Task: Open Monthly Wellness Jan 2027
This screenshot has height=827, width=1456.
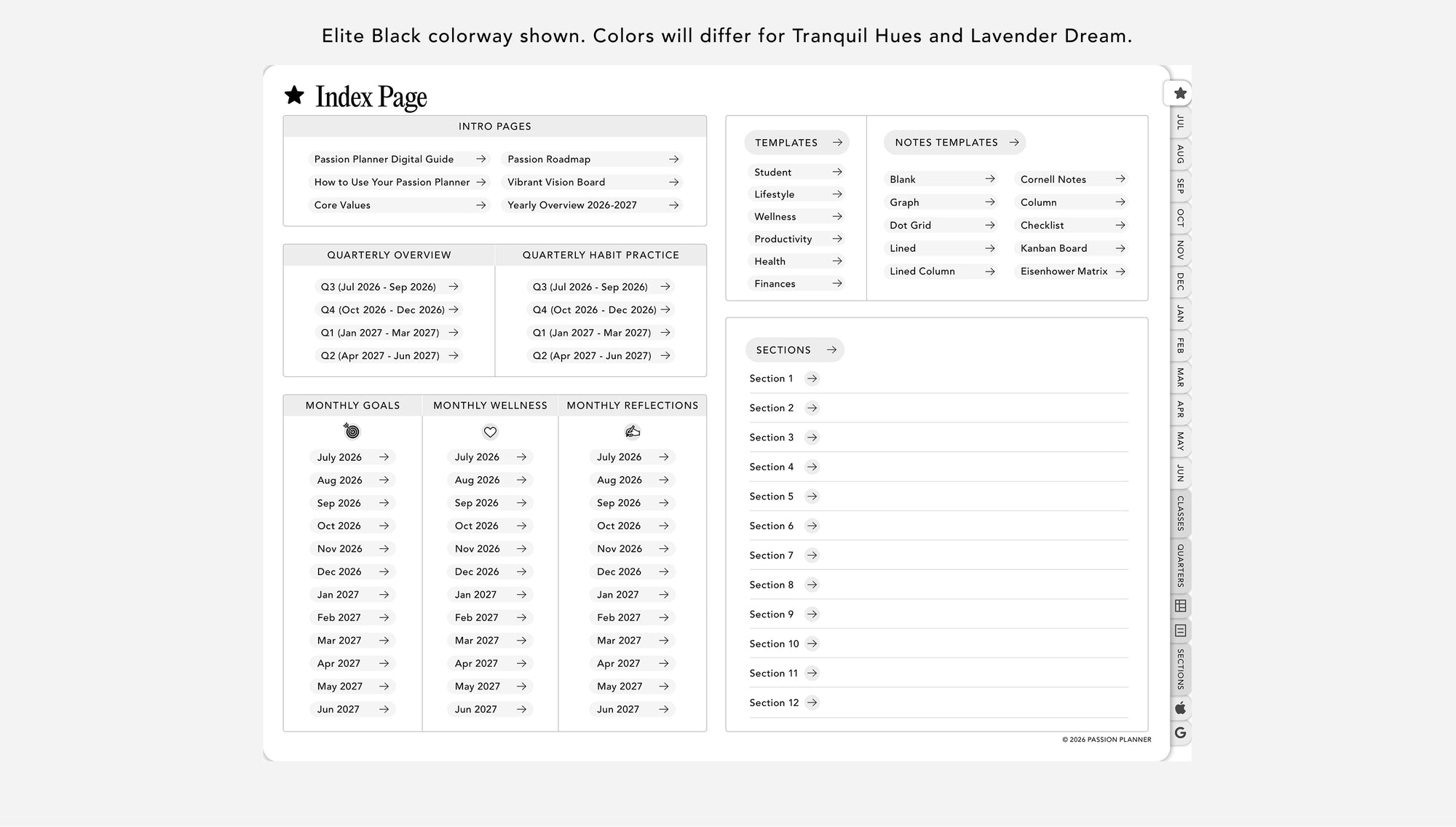Action: (490, 595)
